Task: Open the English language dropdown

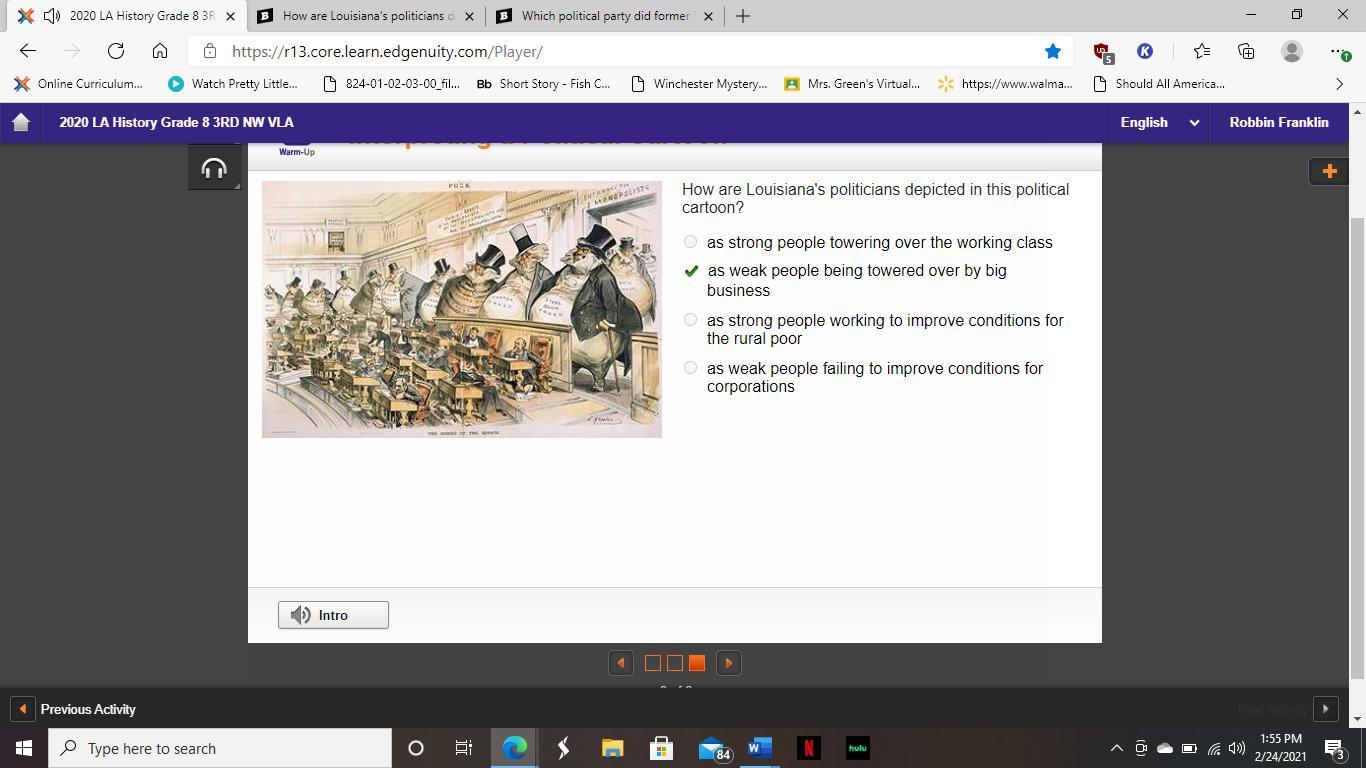Action: pyautogui.click(x=1159, y=122)
